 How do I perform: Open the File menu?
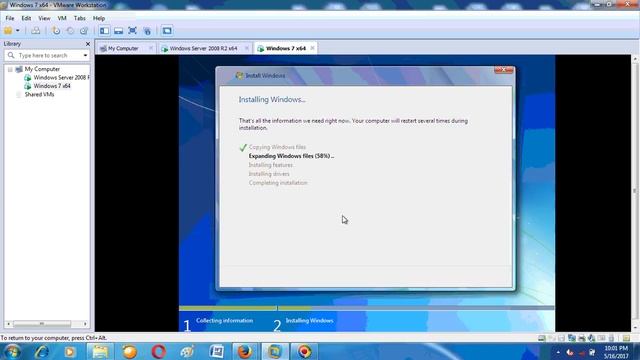pos(10,18)
